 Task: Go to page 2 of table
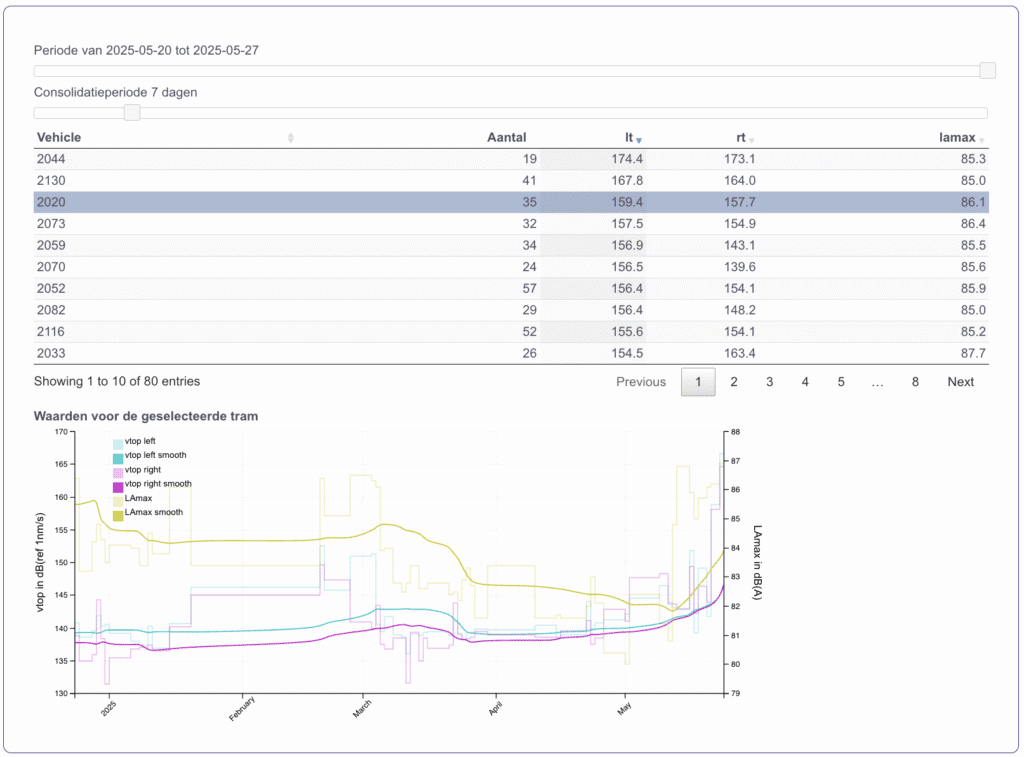(734, 382)
